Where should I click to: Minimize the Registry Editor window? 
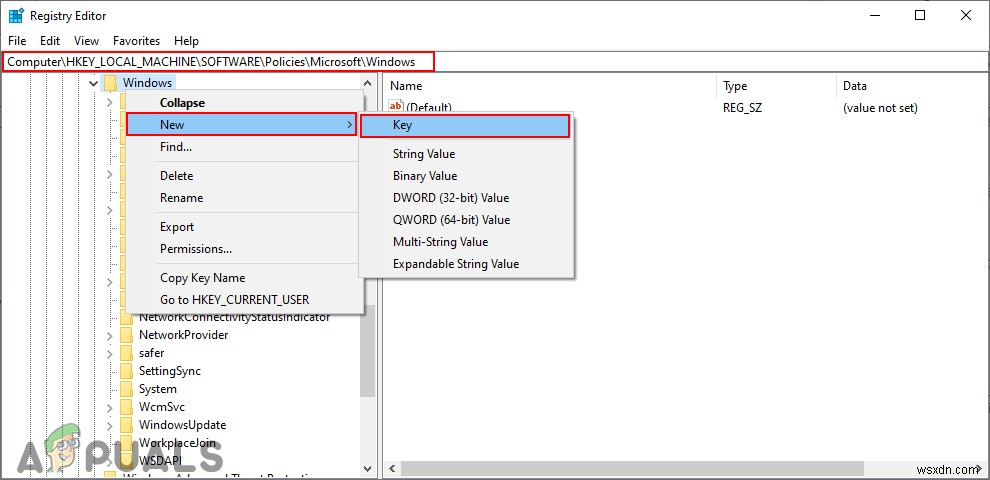tap(875, 16)
